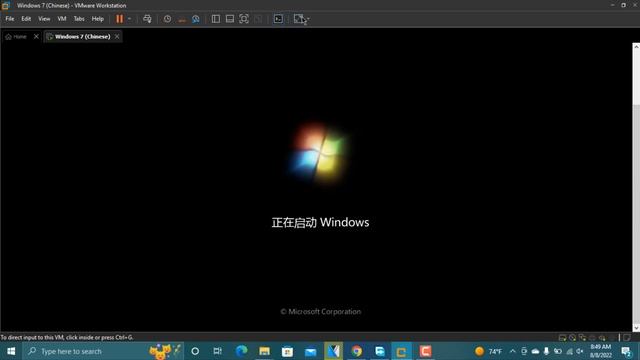The image size is (640, 360).
Task: Open Microsoft Store from the taskbar
Action: pyautogui.click(x=287, y=351)
